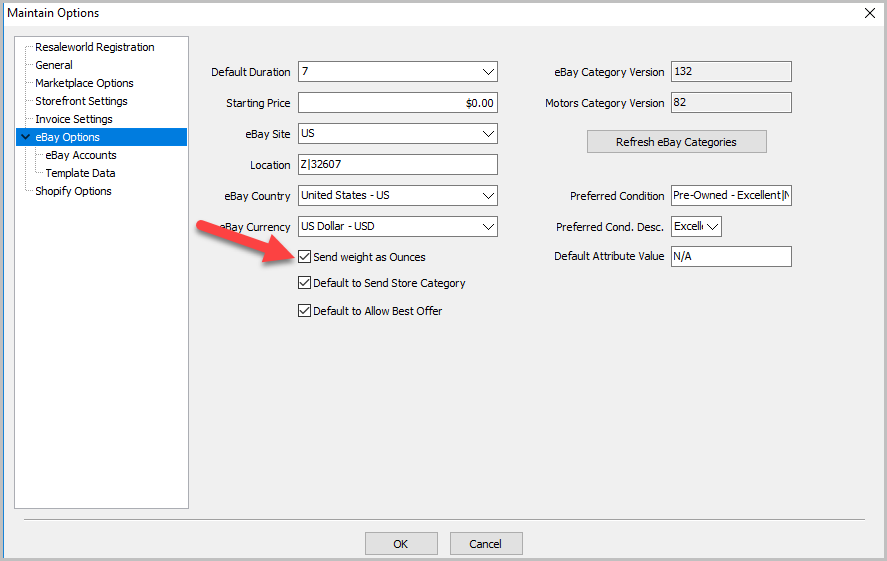887x561 pixels.
Task: Select General in the options tree
Action: coord(54,65)
